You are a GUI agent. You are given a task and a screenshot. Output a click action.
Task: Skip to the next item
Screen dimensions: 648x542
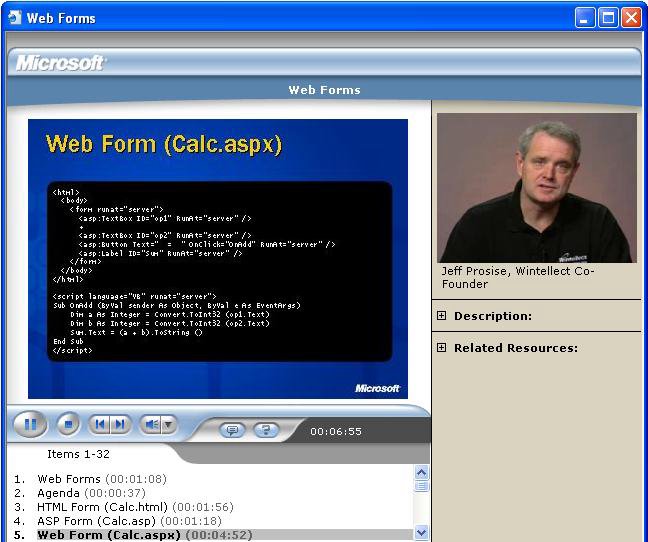[120, 424]
